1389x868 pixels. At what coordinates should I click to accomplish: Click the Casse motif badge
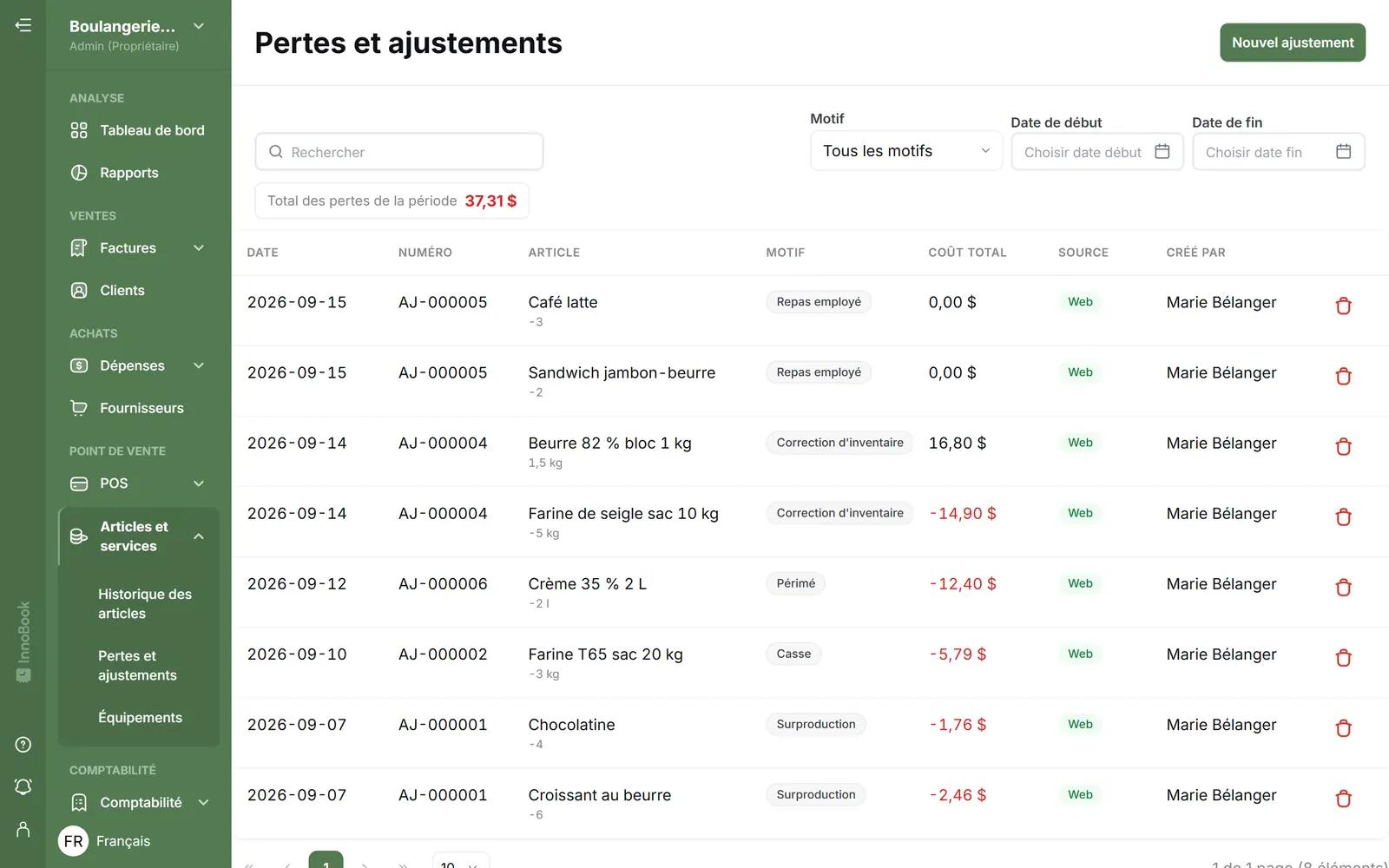coord(793,654)
